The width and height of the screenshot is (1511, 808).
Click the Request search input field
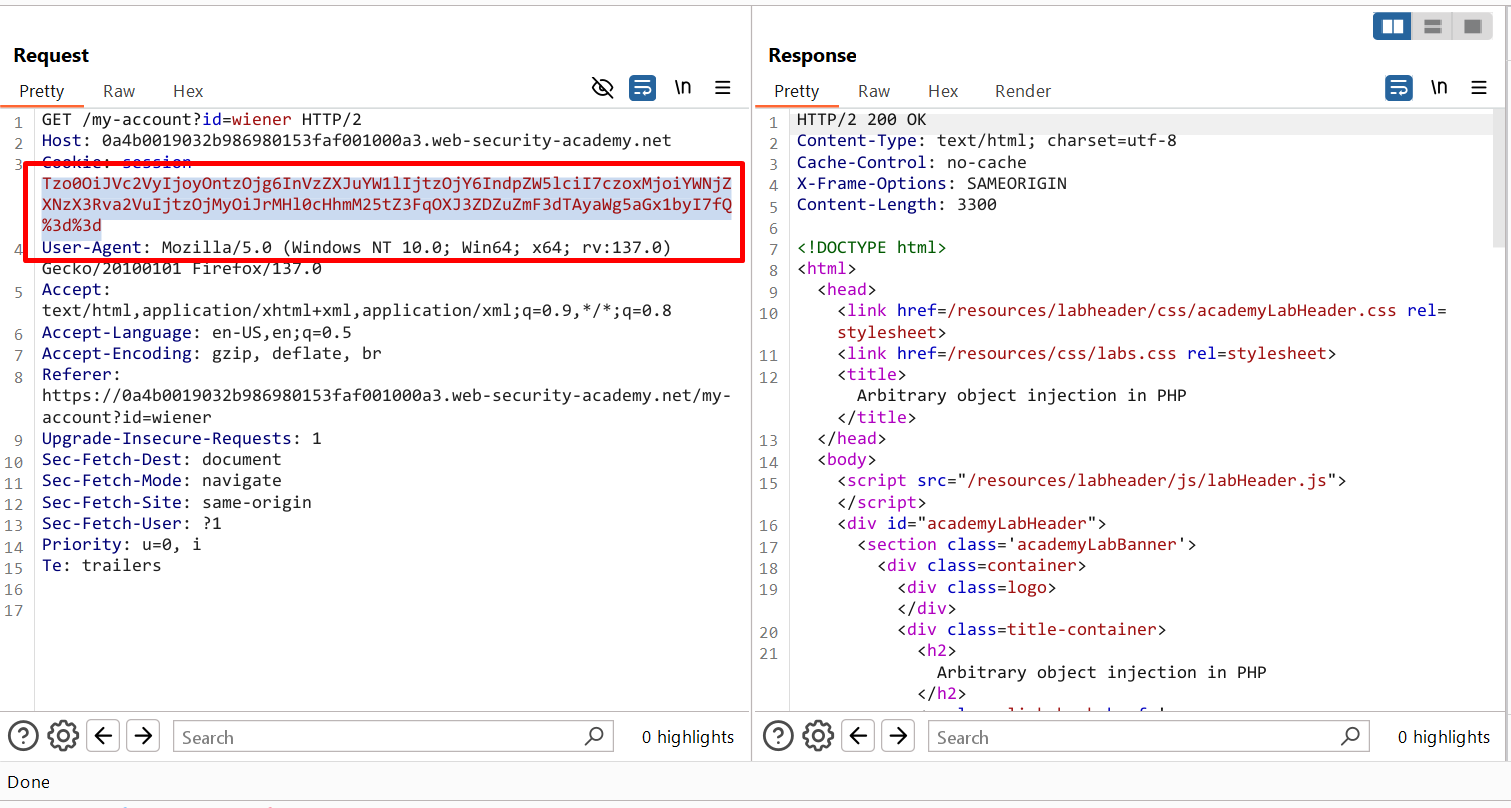coord(380,737)
